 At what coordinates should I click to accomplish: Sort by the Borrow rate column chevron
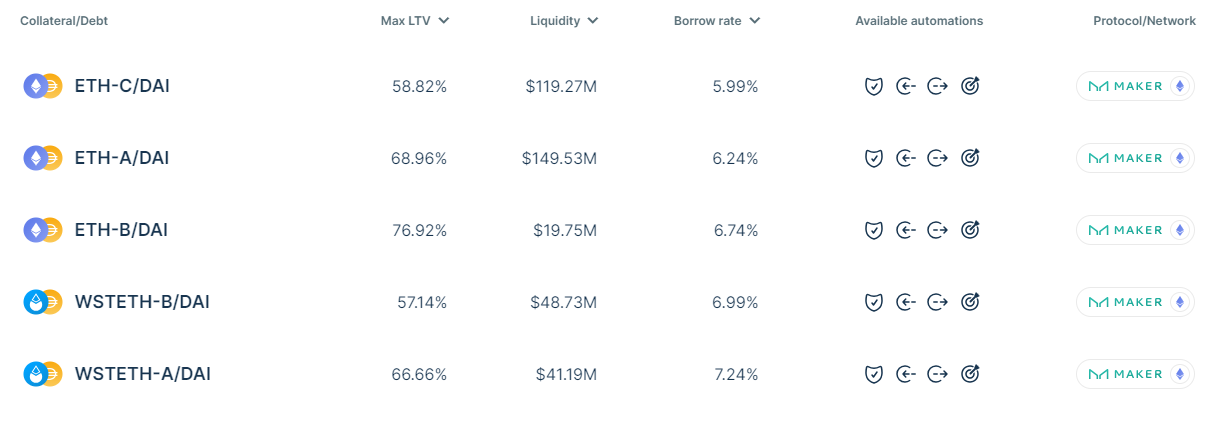coord(755,20)
